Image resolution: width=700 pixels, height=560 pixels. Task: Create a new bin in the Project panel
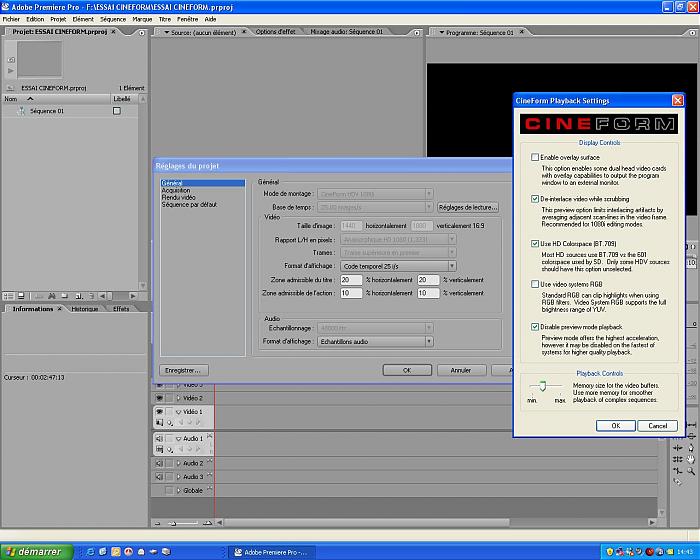tap(64, 296)
